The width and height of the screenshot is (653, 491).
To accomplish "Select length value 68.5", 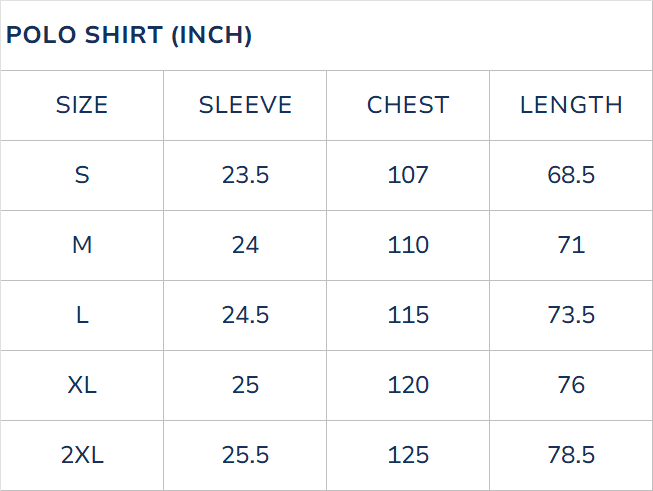I will (x=571, y=175).
